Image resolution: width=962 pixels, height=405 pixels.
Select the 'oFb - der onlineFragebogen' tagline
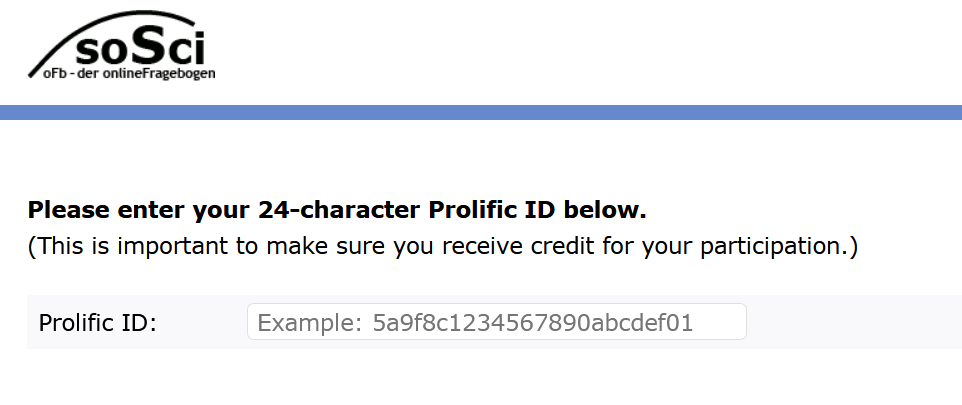pyautogui.click(x=129, y=74)
